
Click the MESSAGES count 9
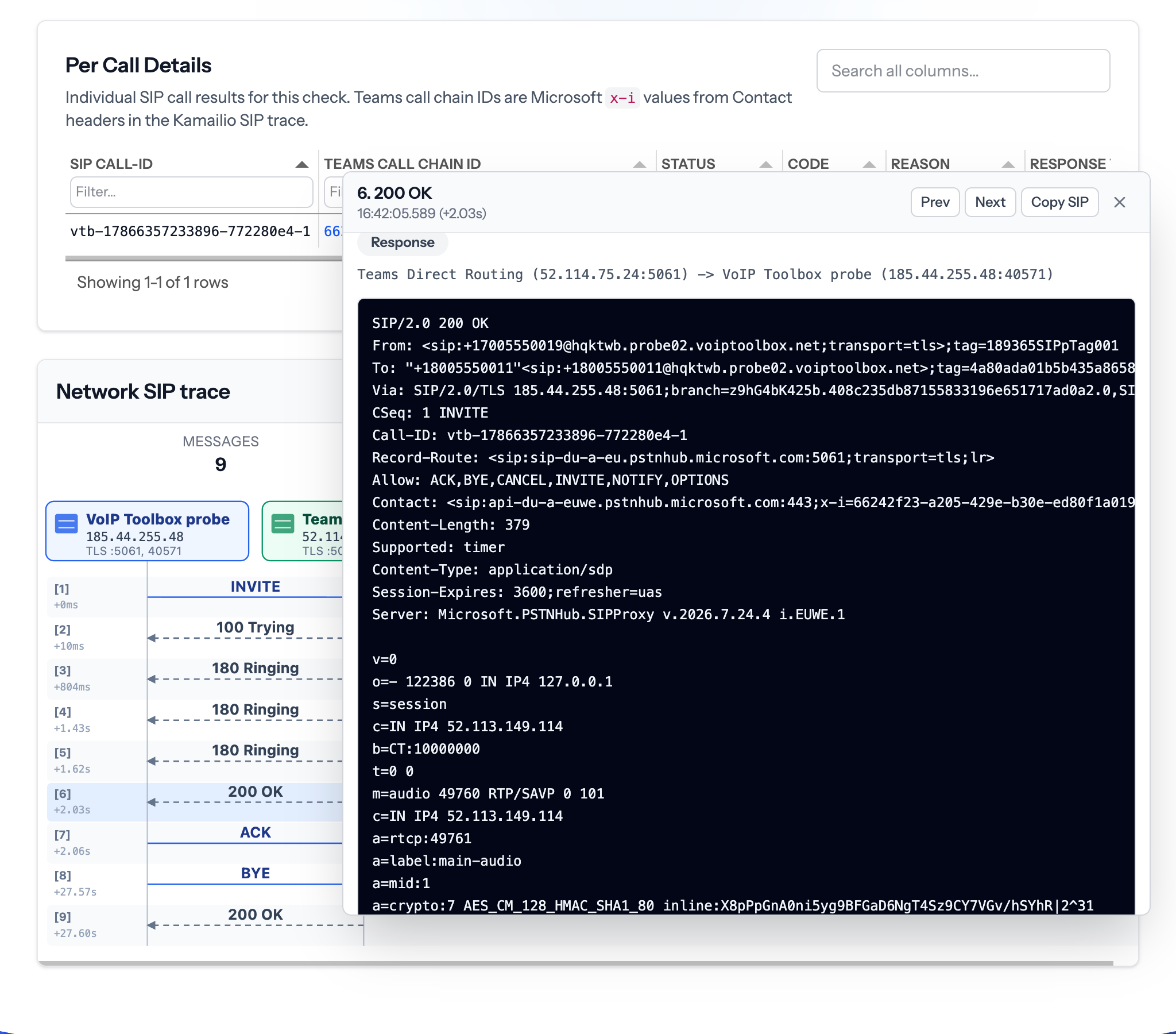pyautogui.click(x=220, y=465)
